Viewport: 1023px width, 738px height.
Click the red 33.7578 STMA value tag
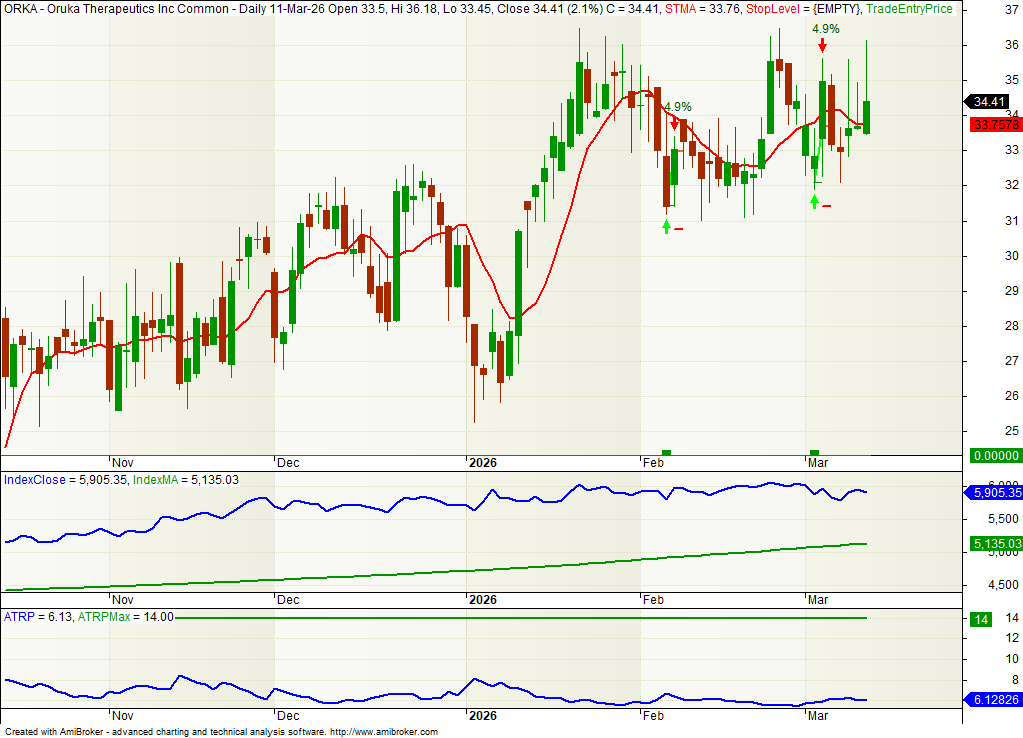(x=994, y=124)
